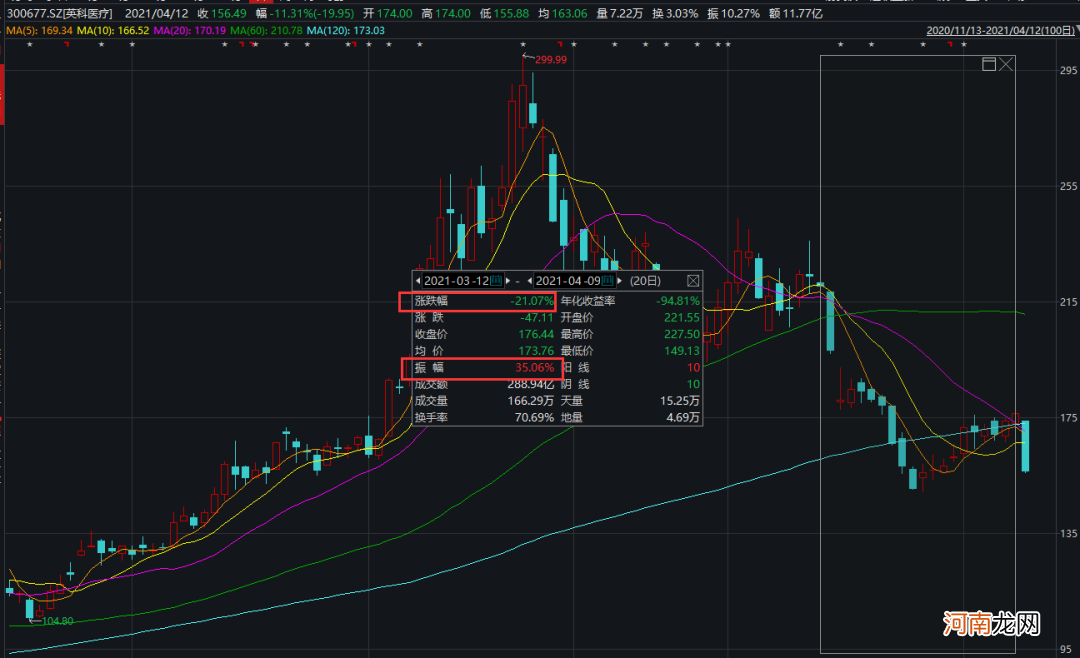Dismiss the range selection box with X
This screenshot has height=658, width=1080.
click(x=1006, y=64)
